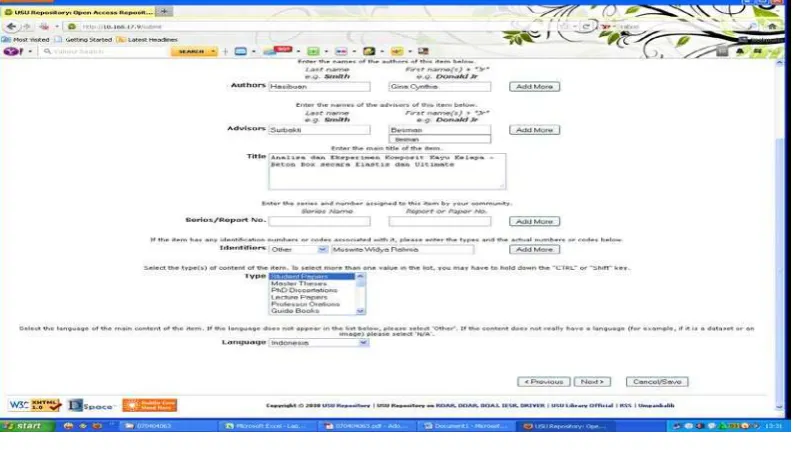This screenshot has height=450, width=793.
Task: Click the Authors last name field
Action: (320, 86)
